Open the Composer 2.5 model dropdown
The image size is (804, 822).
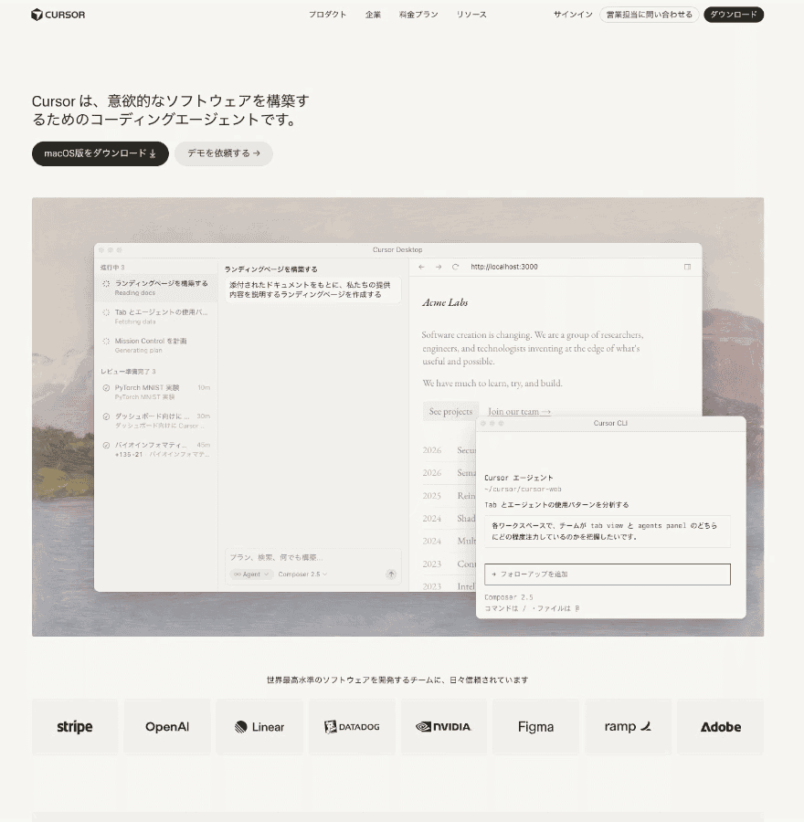[302, 575]
